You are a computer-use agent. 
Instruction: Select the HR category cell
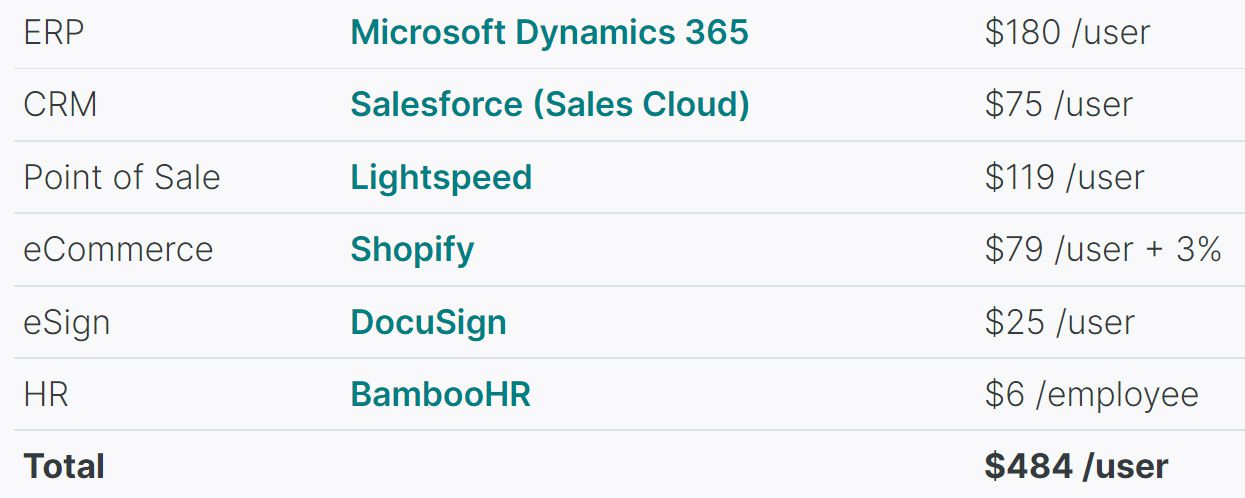point(46,394)
